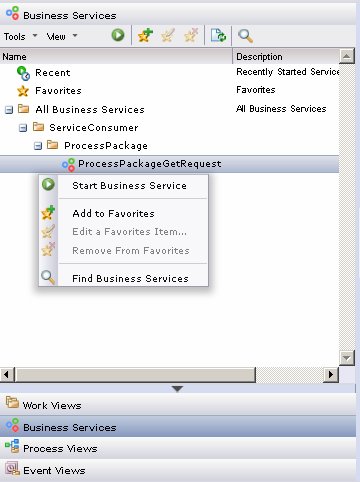Click the magnifying glass Find toolbar icon
360x482 pixels.
(x=245, y=35)
